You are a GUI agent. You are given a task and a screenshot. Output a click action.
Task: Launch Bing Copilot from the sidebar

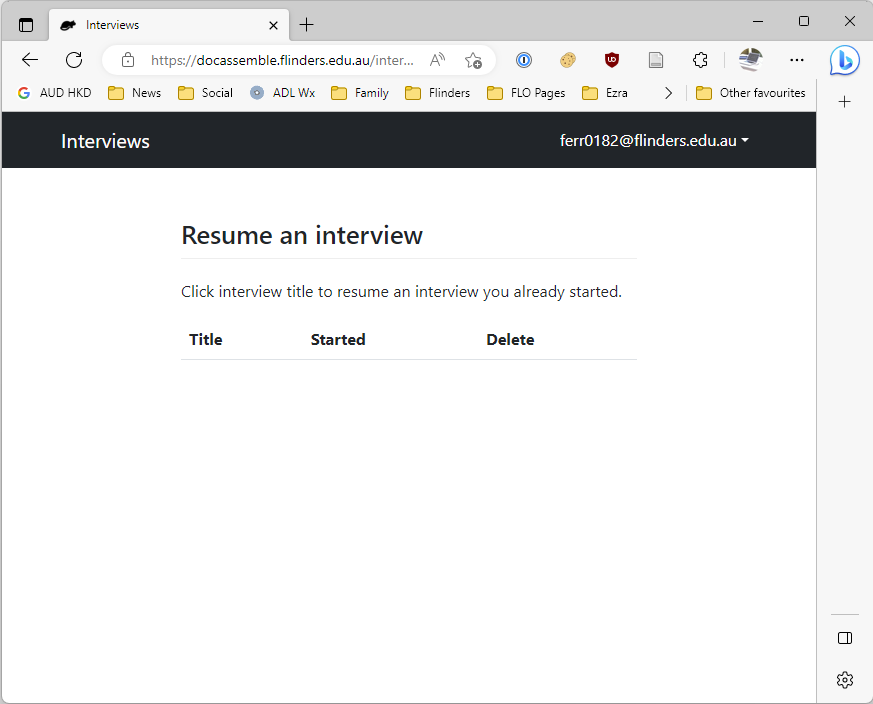point(845,60)
